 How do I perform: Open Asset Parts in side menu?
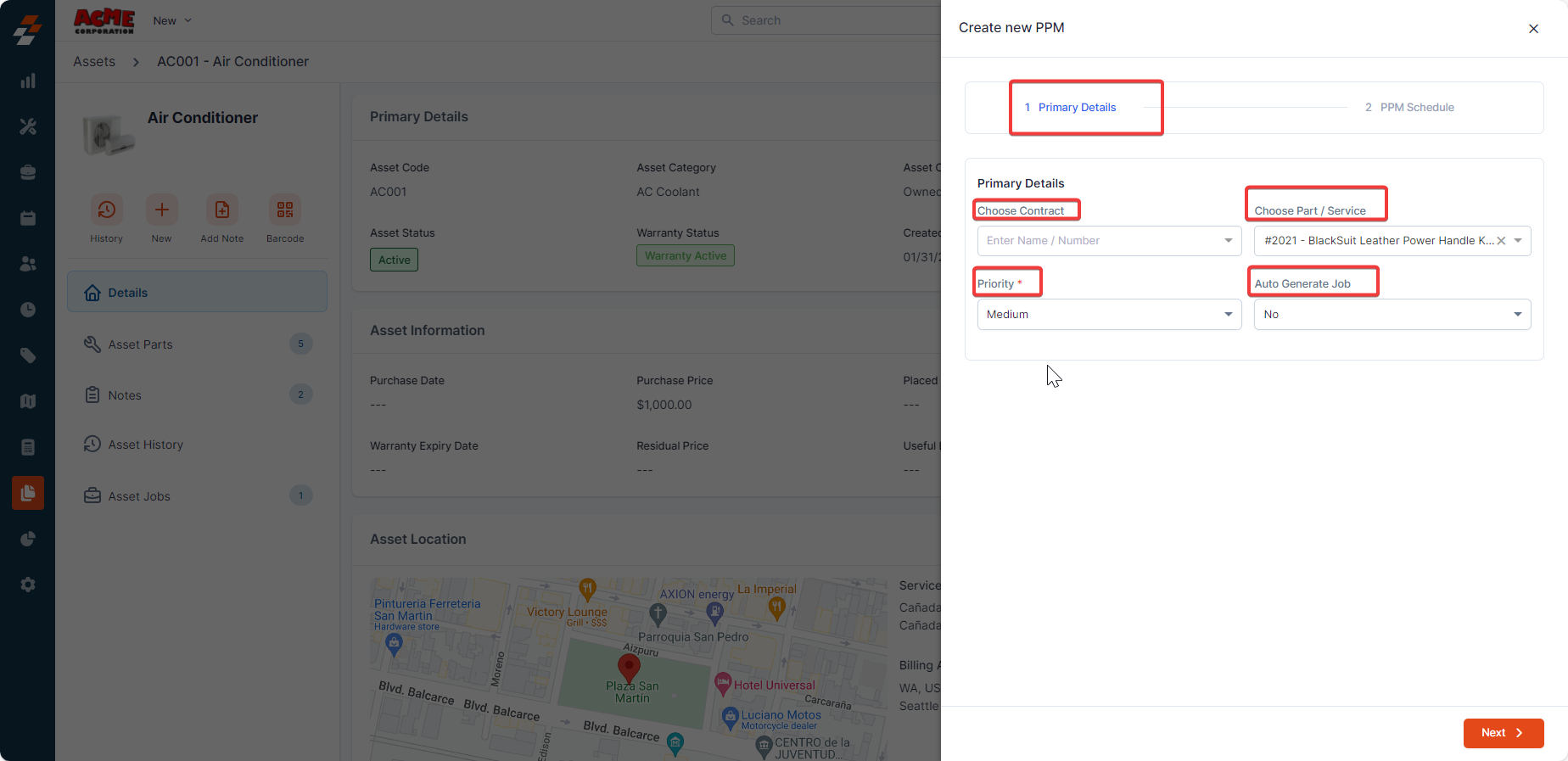(x=141, y=344)
